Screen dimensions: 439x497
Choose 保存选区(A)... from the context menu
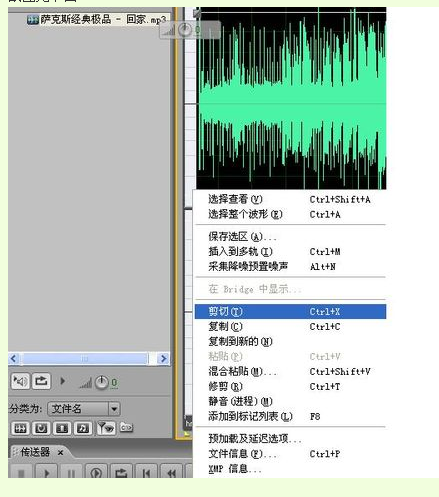pos(290,237)
